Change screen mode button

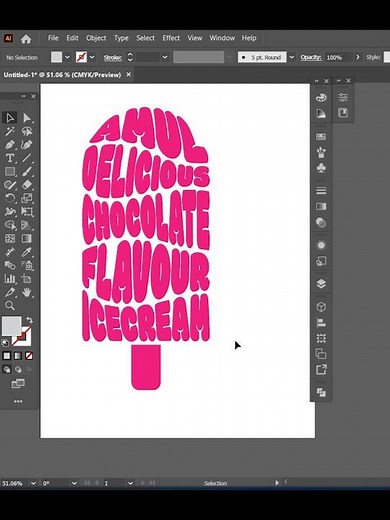[x=18, y=384]
